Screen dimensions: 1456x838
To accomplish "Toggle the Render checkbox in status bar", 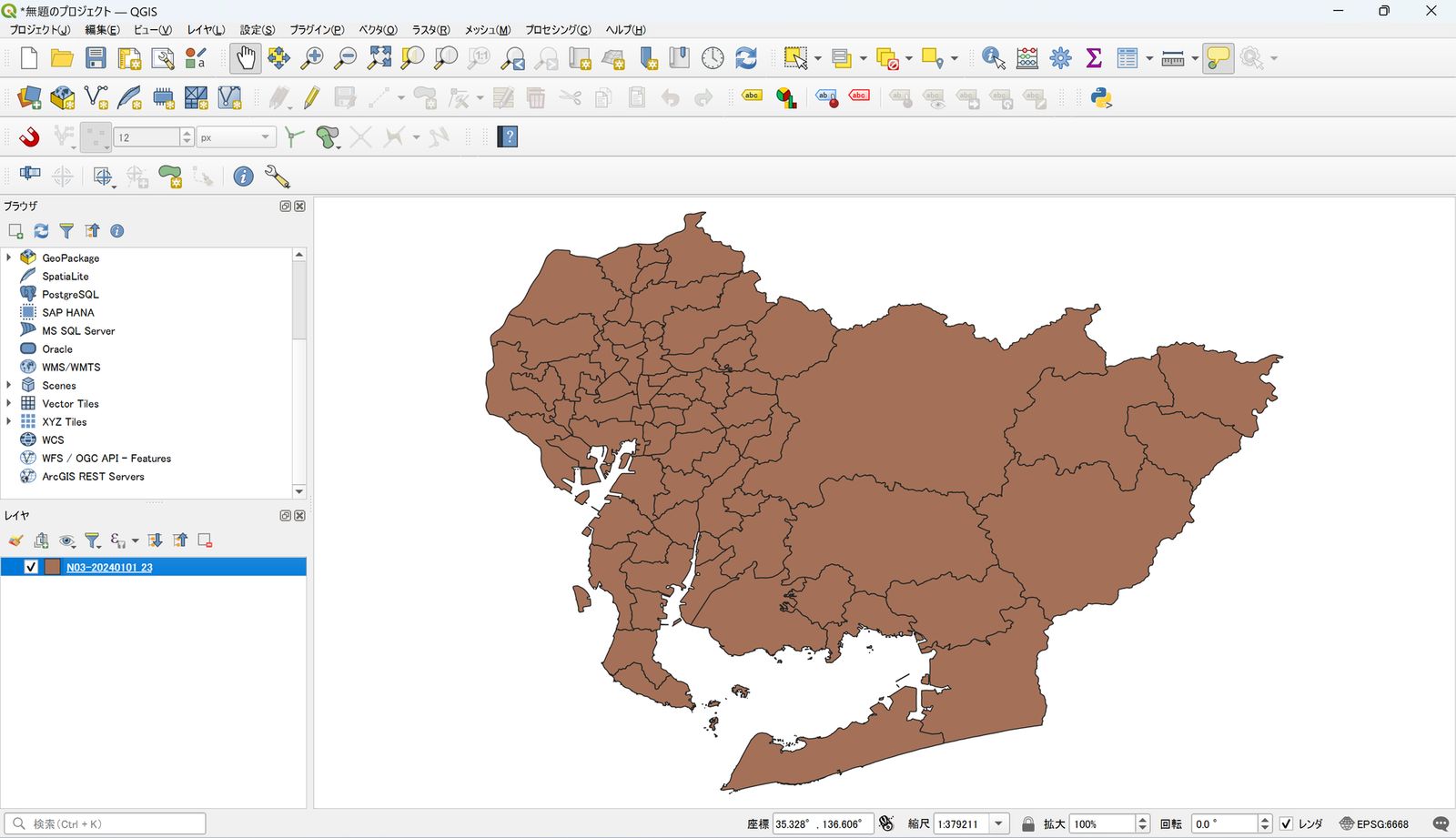I will click(x=1286, y=823).
